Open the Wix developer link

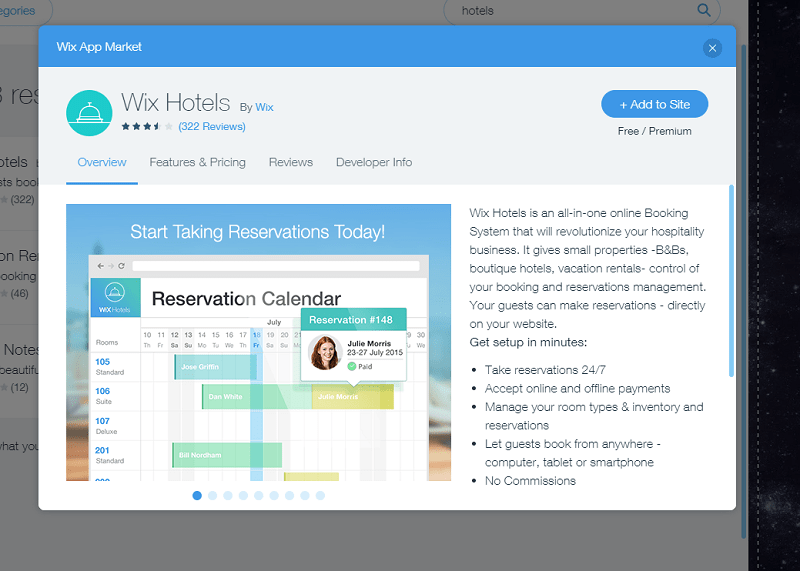264,107
